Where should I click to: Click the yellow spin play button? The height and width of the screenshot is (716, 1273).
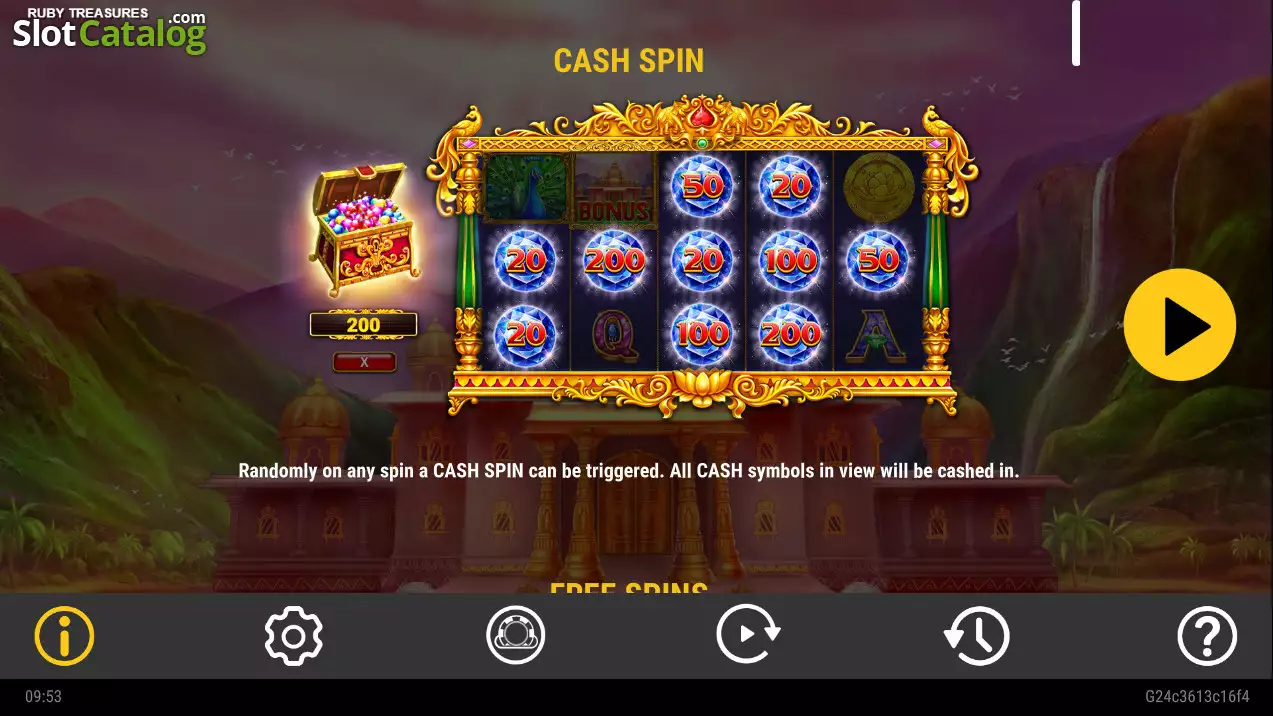tap(1180, 325)
